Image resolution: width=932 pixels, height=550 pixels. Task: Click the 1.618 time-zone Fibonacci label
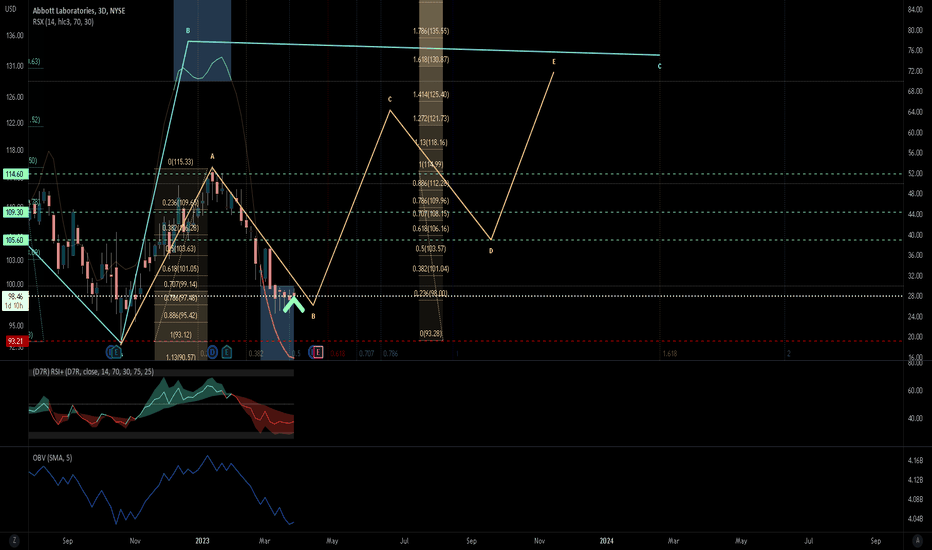tap(669, 354)
